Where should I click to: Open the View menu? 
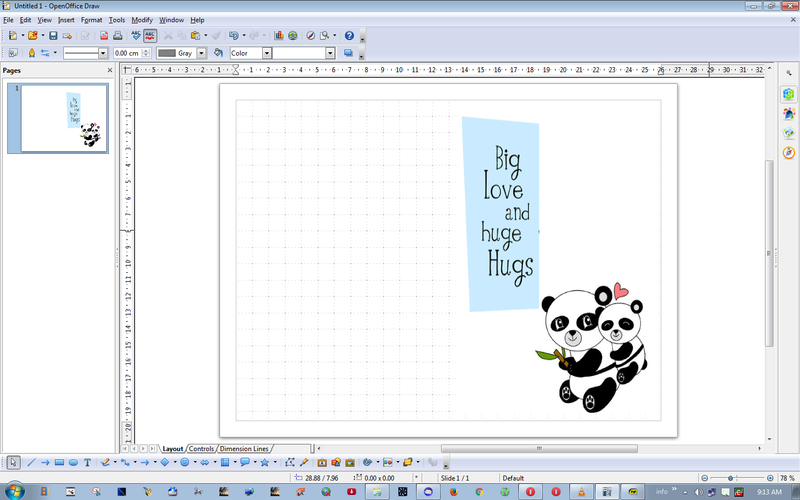click(x=44, y=20)
